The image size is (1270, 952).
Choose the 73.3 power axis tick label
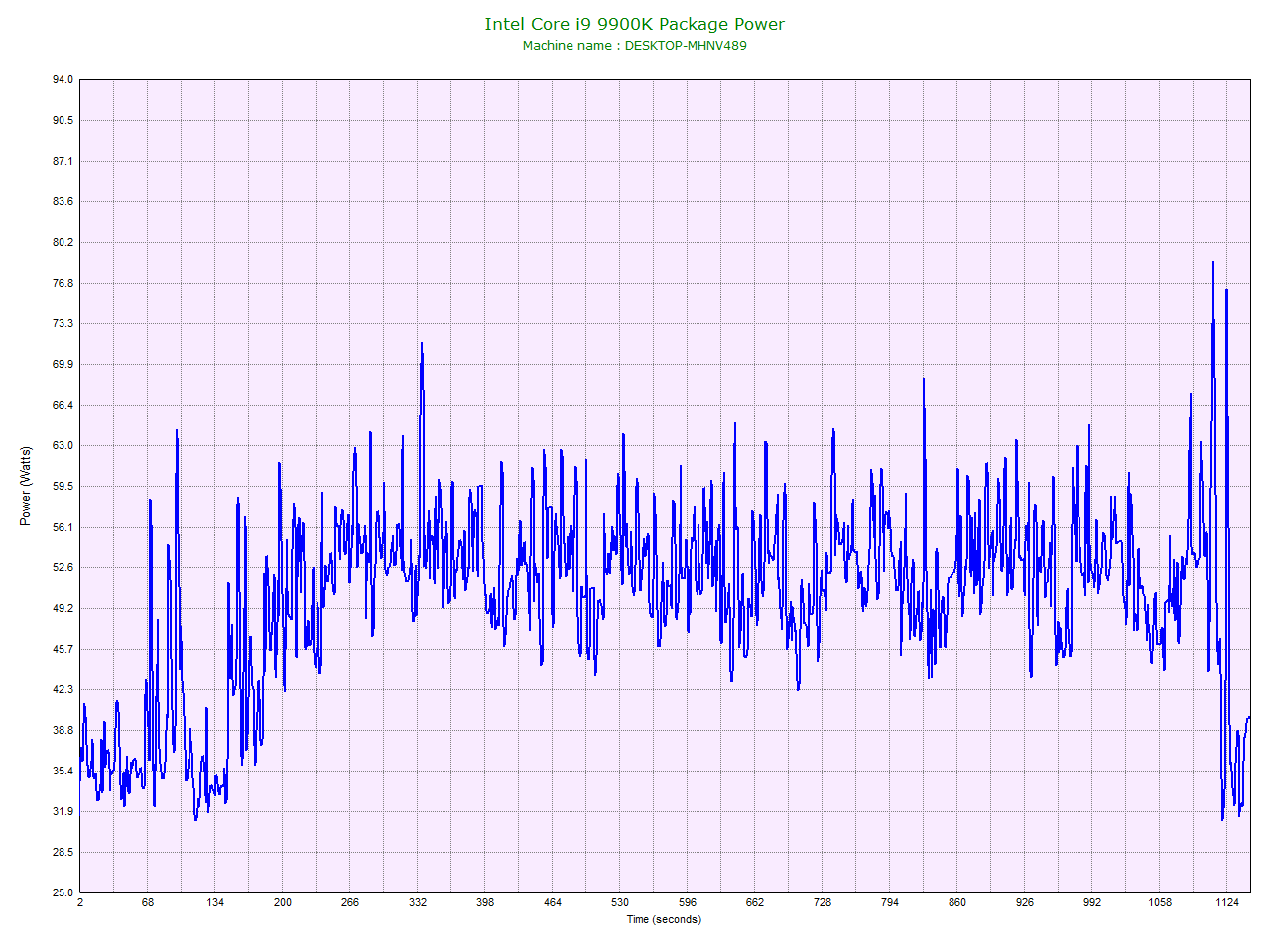pos(63,324)
